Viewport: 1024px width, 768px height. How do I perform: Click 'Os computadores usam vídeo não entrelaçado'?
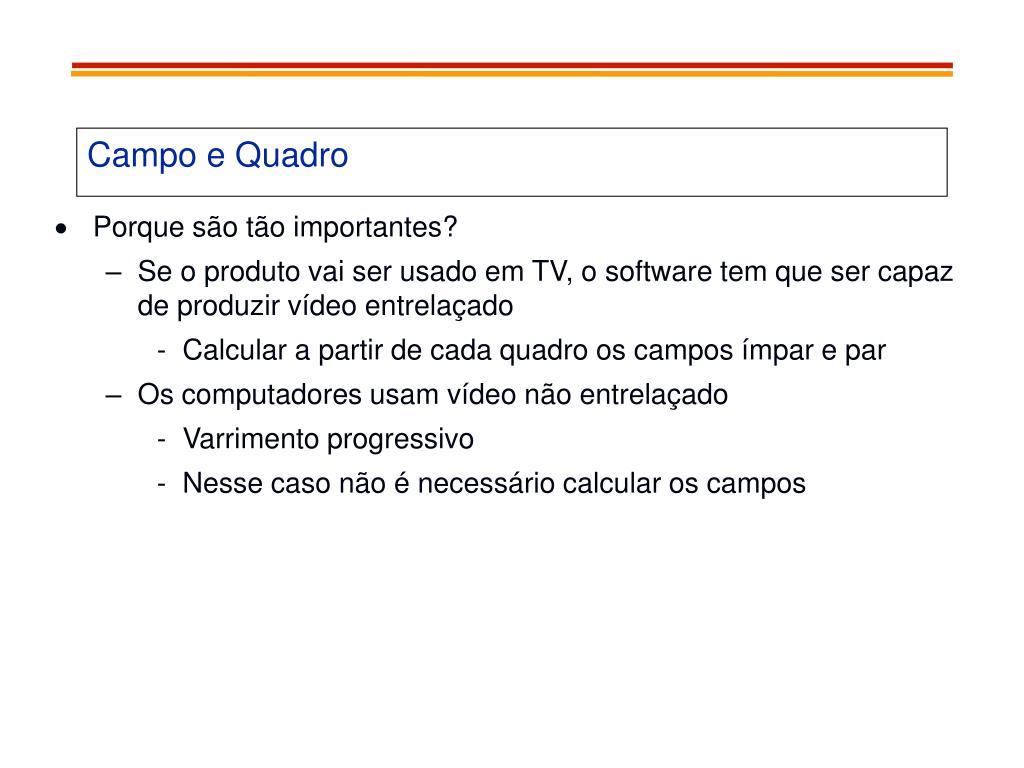pos(433,395)
